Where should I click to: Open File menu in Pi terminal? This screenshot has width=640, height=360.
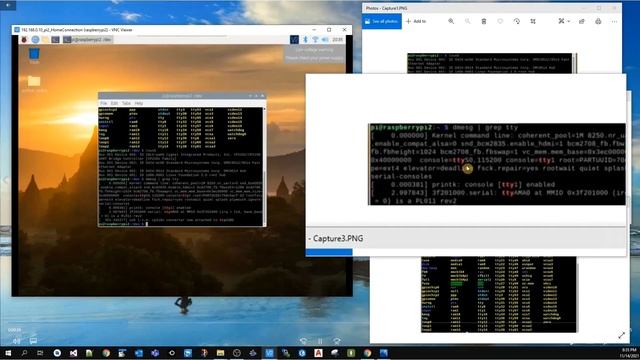pos(104,103)
